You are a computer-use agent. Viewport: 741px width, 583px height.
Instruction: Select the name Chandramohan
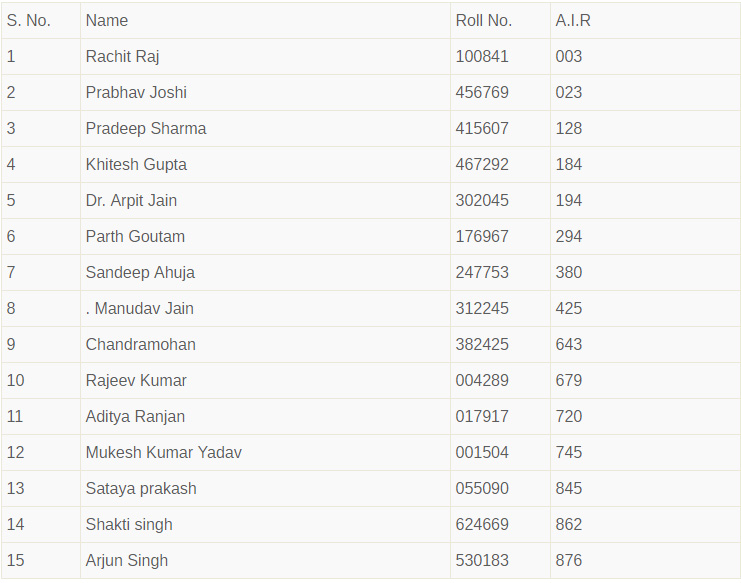[141, 344]
